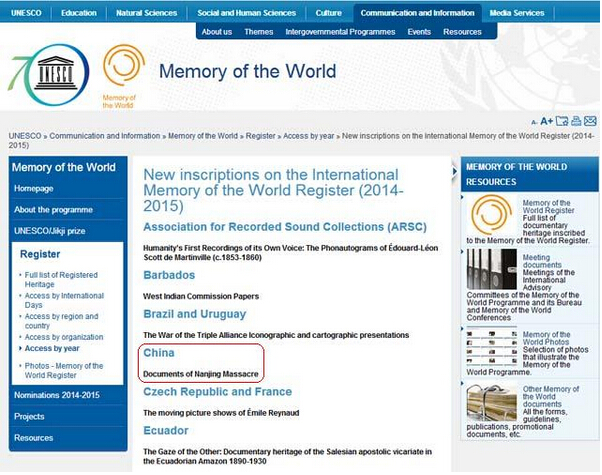
Task: Open the Memory of the World Register spiral thumbnail
Action: [491, 215]
